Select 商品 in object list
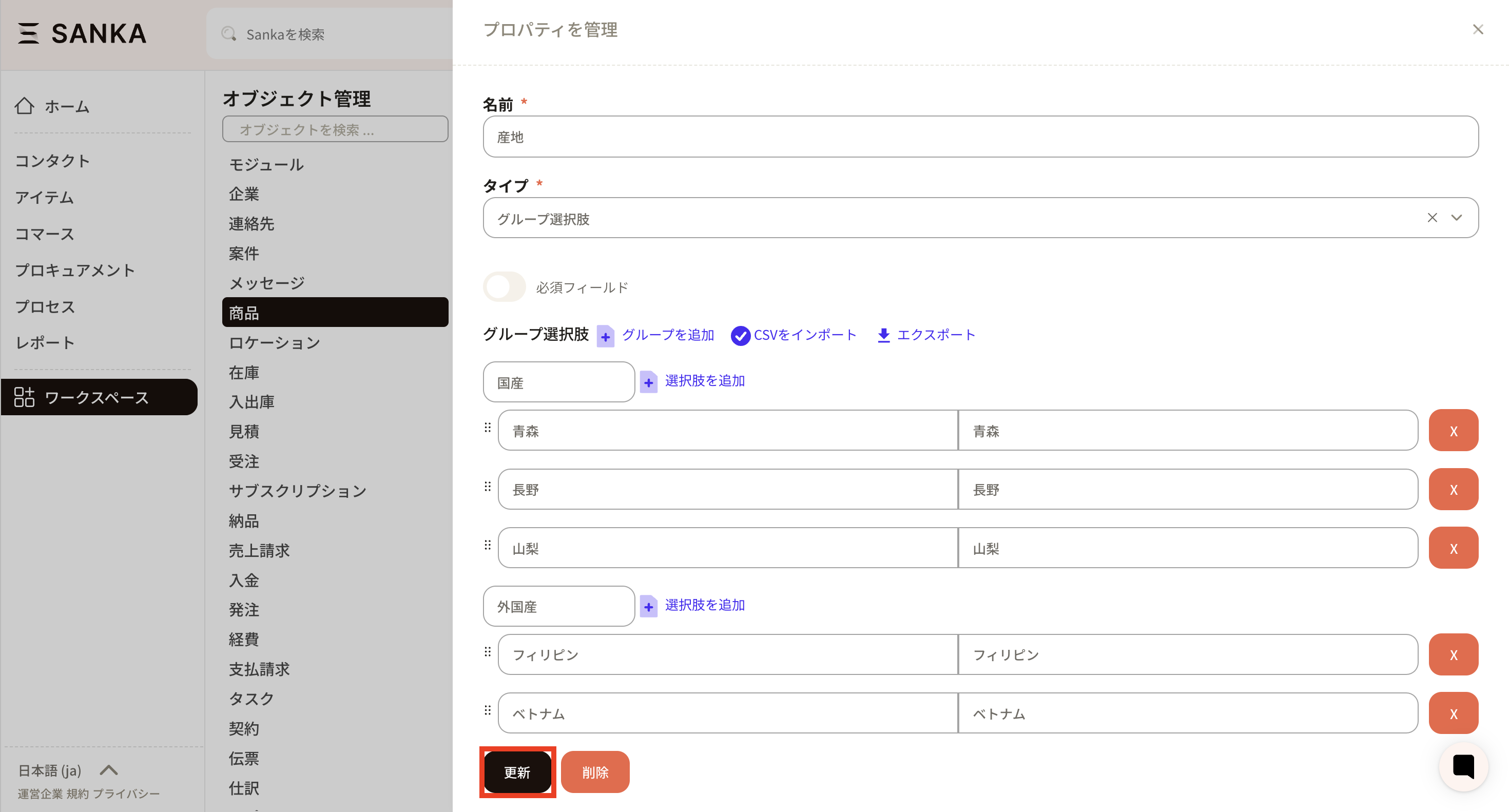 click(335, 312)
